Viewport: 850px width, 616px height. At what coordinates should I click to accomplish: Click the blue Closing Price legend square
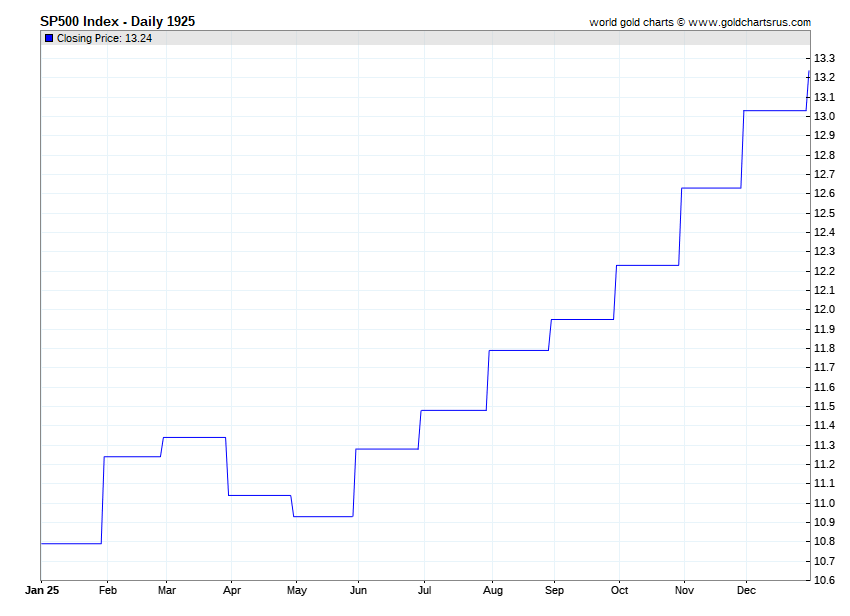pyautogui.click(x=49, y=38)
